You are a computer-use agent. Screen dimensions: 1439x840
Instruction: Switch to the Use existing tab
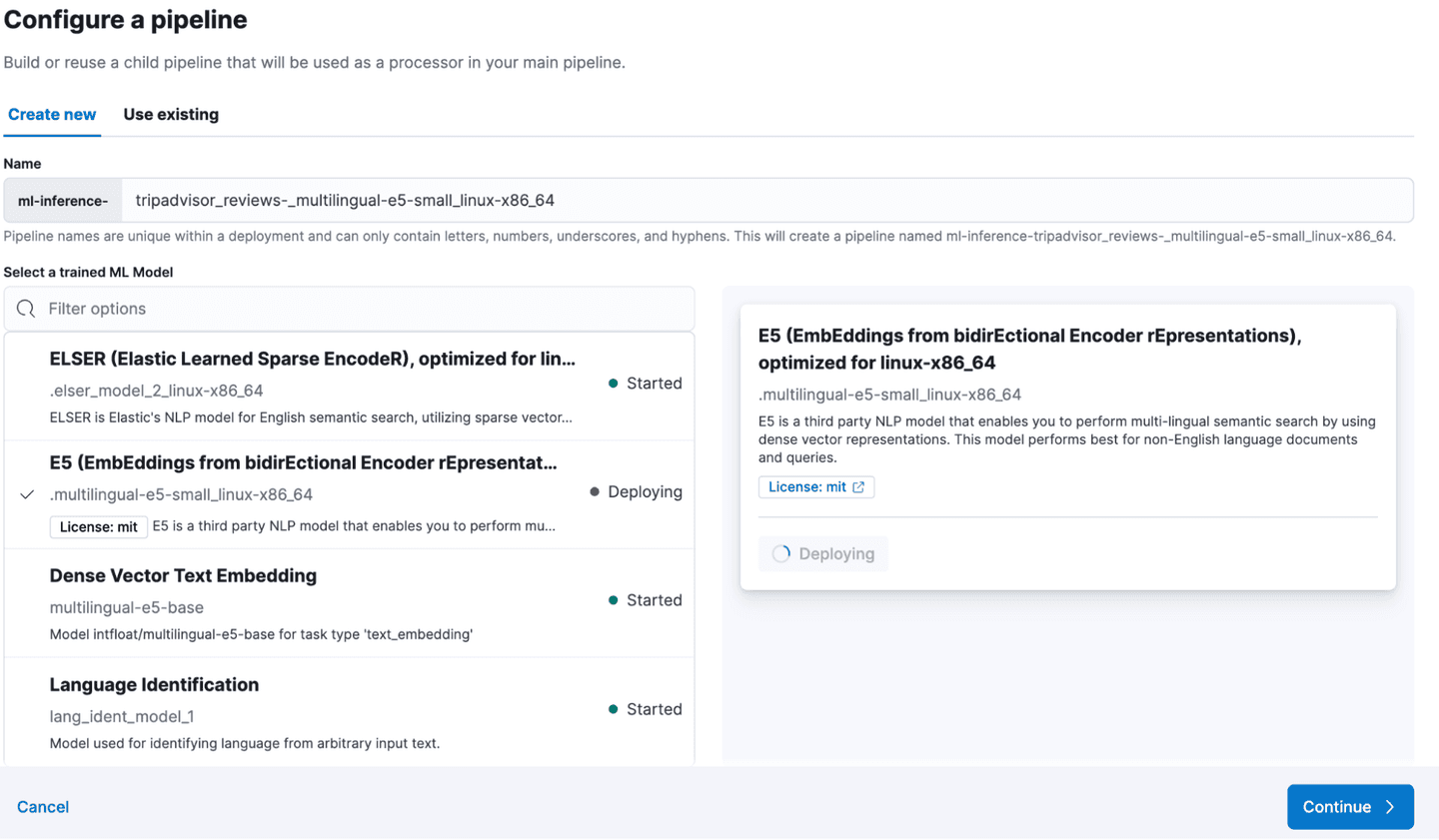(171, 115)
